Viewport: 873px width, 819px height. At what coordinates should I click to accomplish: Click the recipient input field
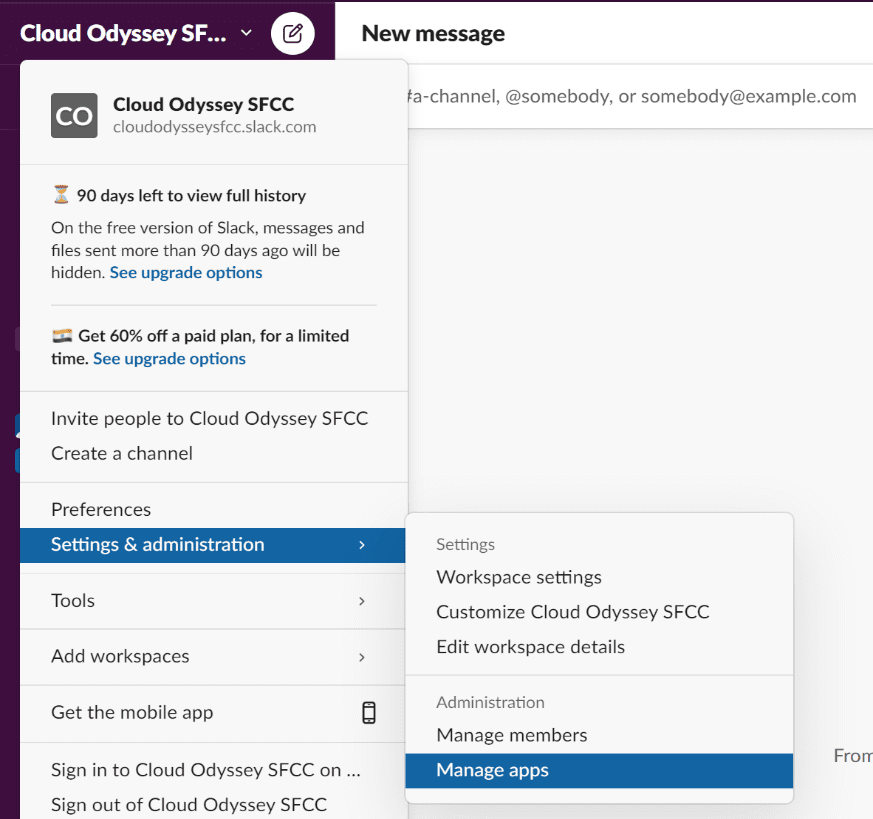coord(630,97)
